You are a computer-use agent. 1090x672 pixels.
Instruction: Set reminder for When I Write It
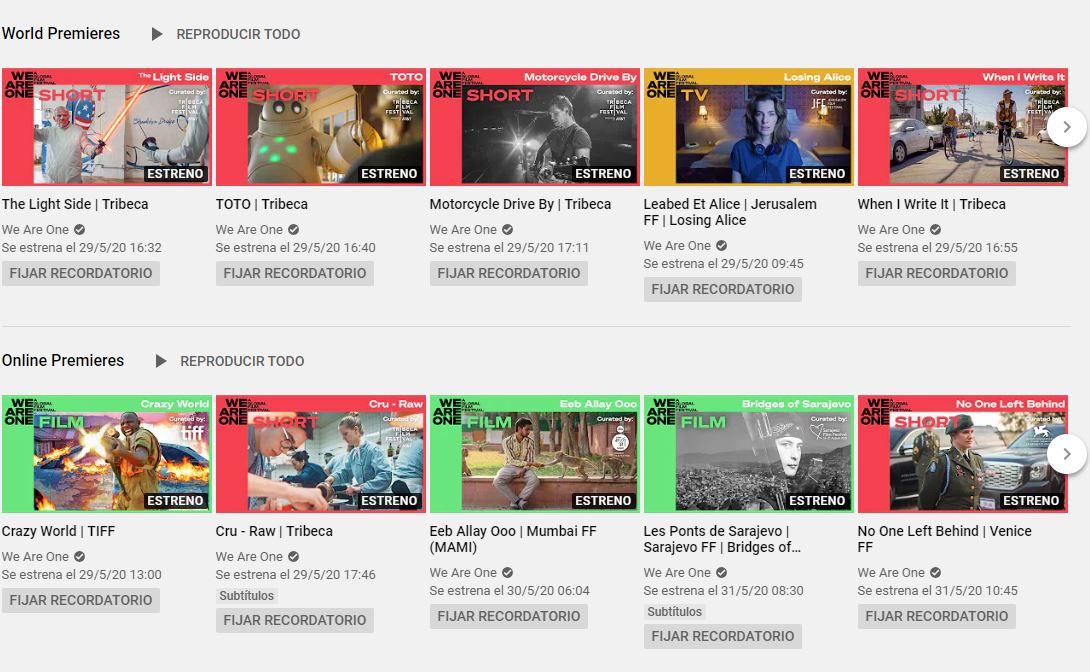937,273
